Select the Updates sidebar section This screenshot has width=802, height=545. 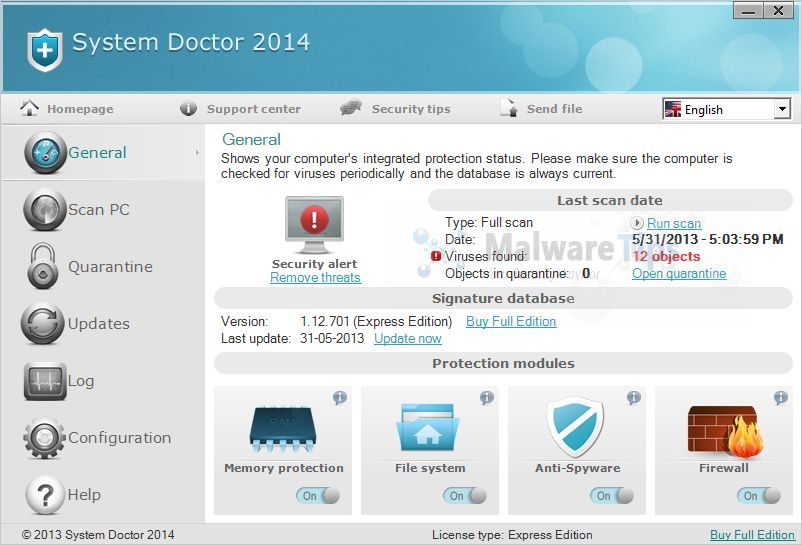(102, 324)
